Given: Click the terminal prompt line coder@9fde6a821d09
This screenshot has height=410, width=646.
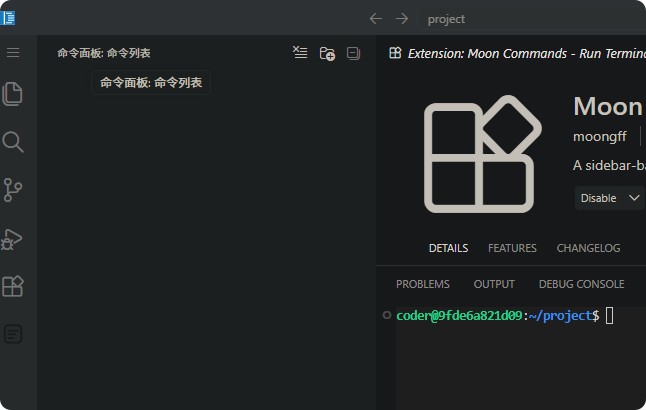Looking at the screenshot, I should coord(498,316).
